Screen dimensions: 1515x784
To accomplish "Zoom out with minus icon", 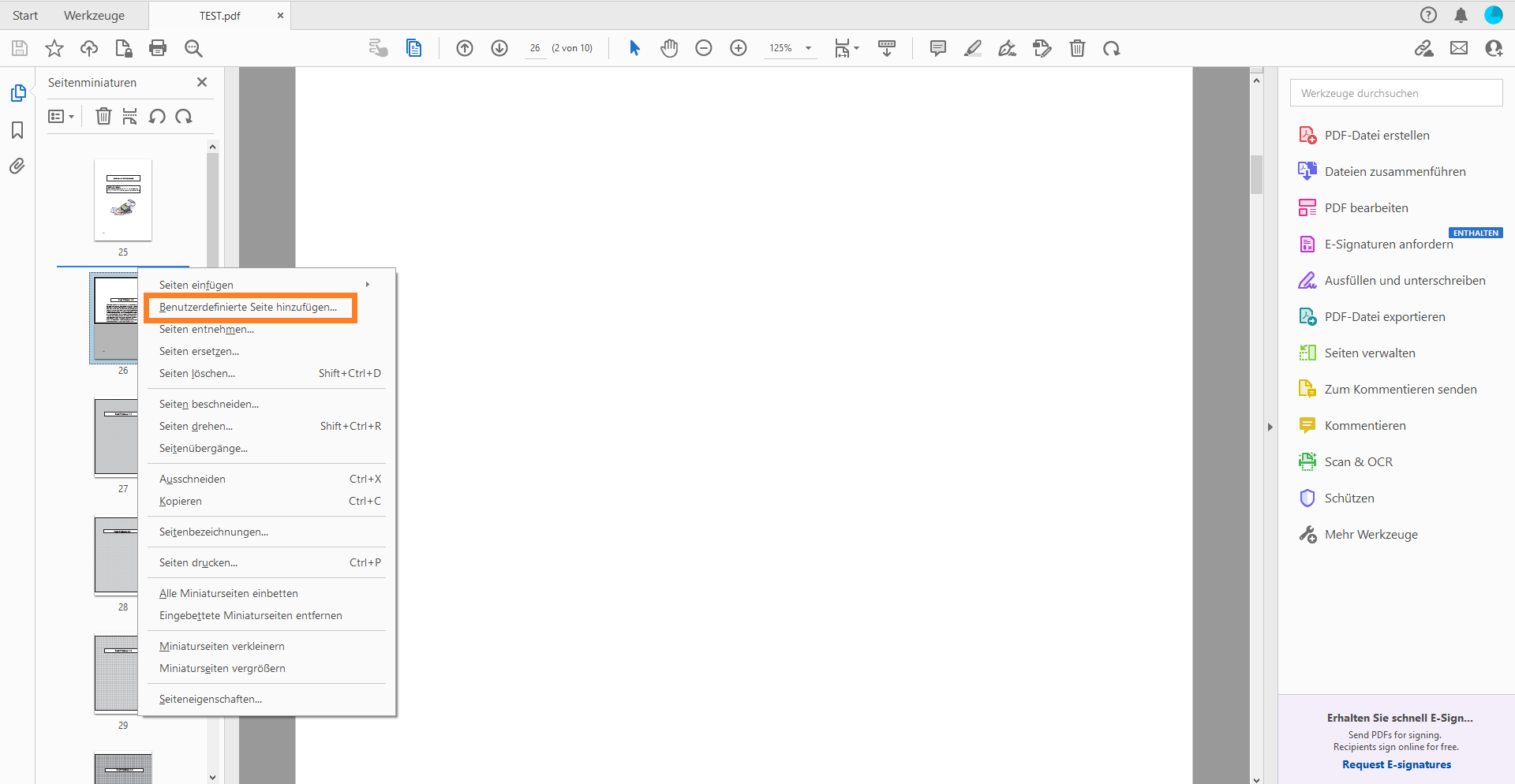I will [704, 48].
